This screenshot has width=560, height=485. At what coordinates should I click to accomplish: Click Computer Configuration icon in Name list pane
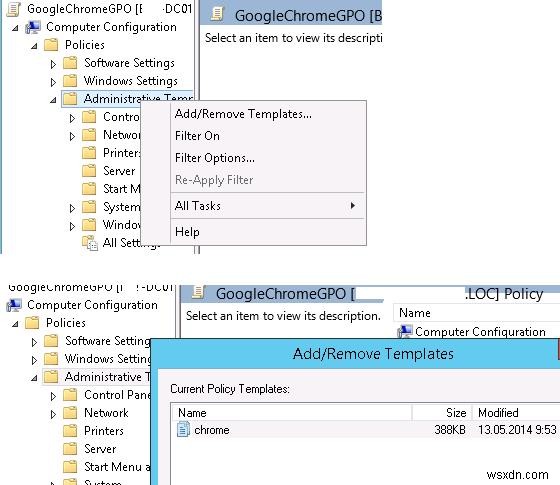(405, 332)
